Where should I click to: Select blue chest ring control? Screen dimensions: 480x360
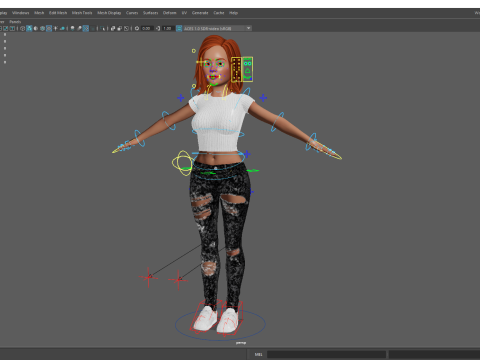[218, 132]
